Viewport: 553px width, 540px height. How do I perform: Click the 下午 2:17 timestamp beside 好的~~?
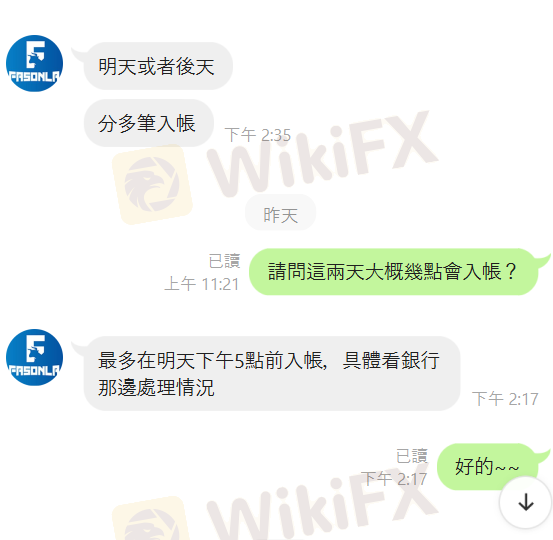pos(395,479)
